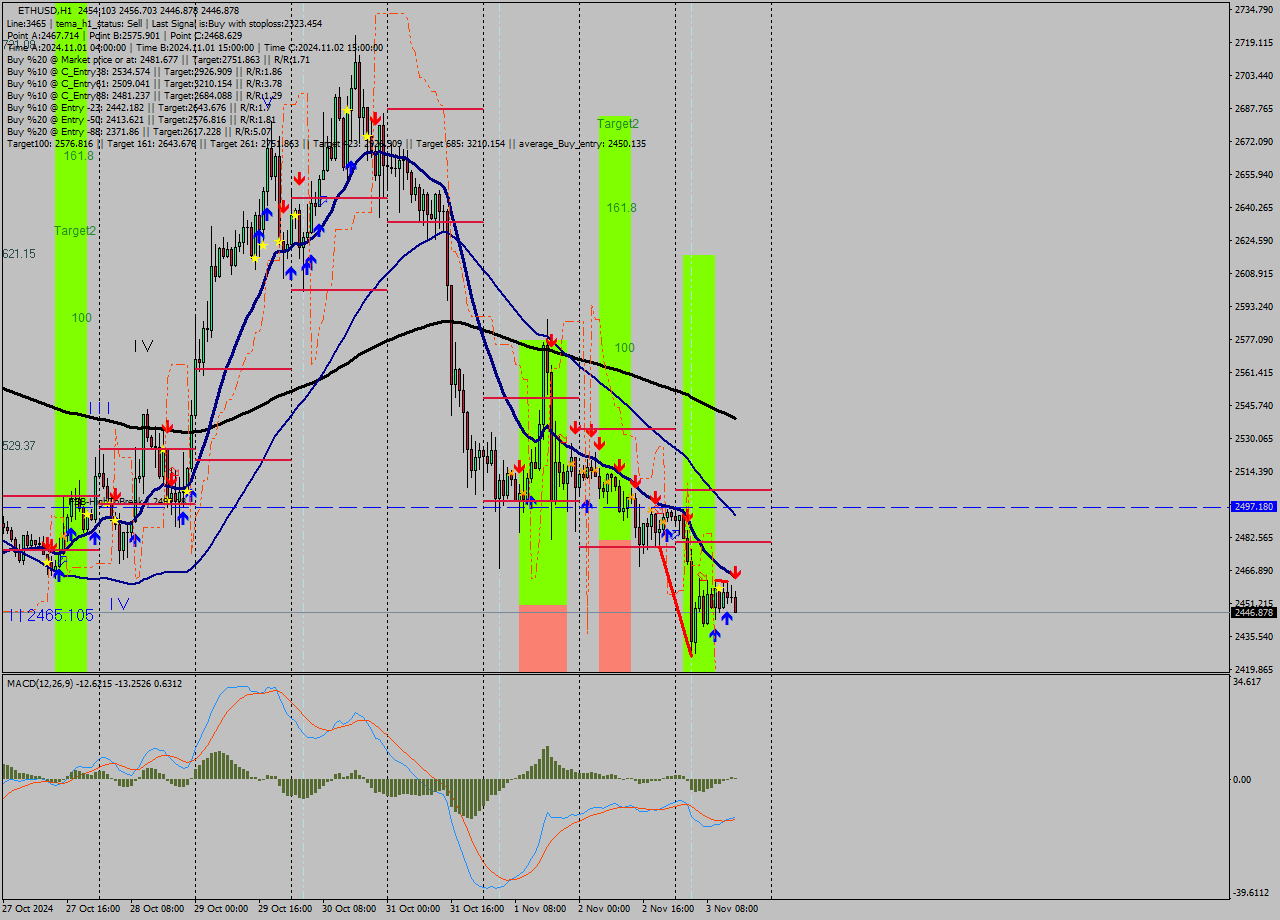
Task: Click the 2514.390 price axis label
Action: click(x=1254, y=471)
